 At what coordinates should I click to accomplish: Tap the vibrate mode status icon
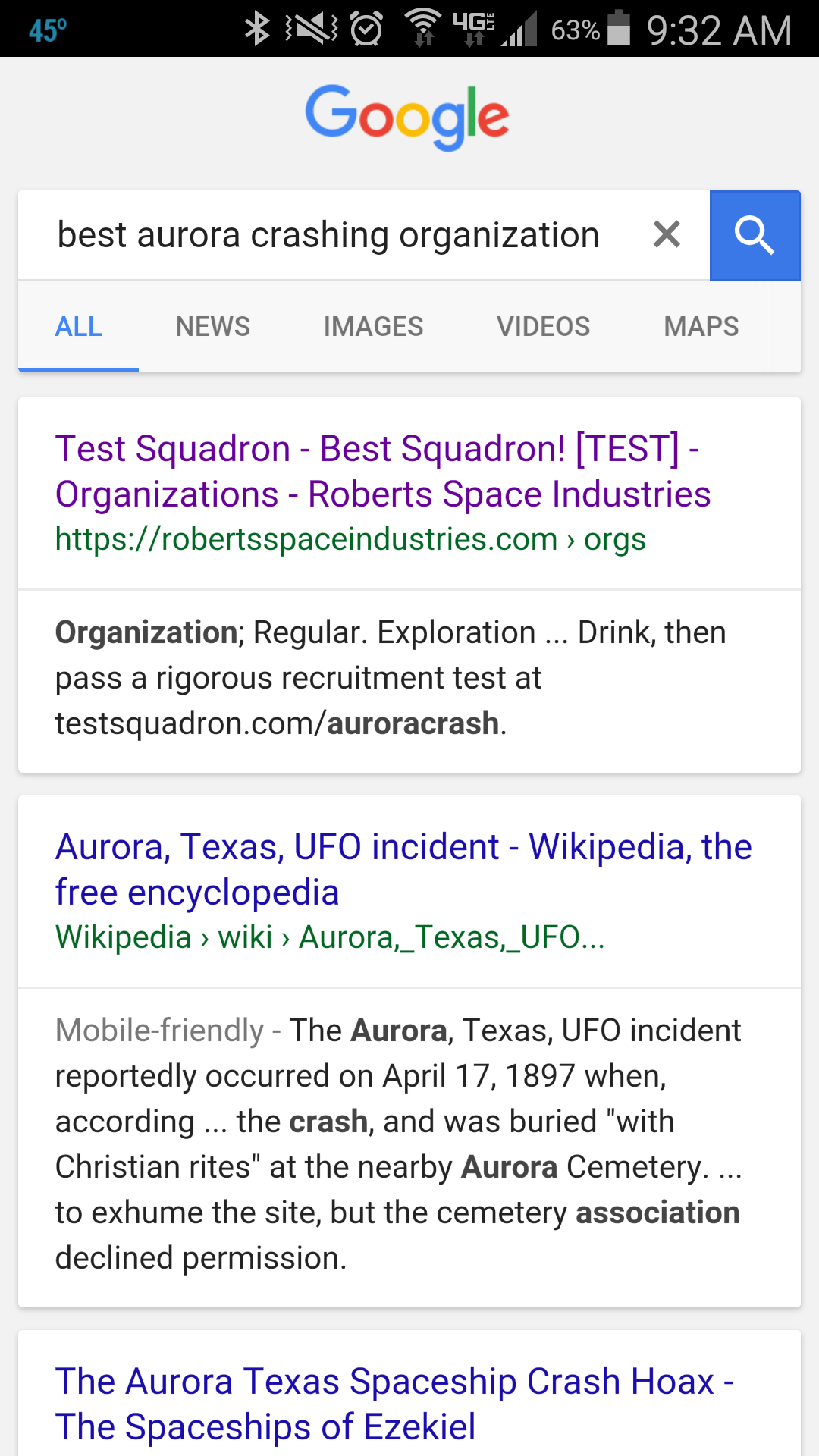(x=312, y=30)
